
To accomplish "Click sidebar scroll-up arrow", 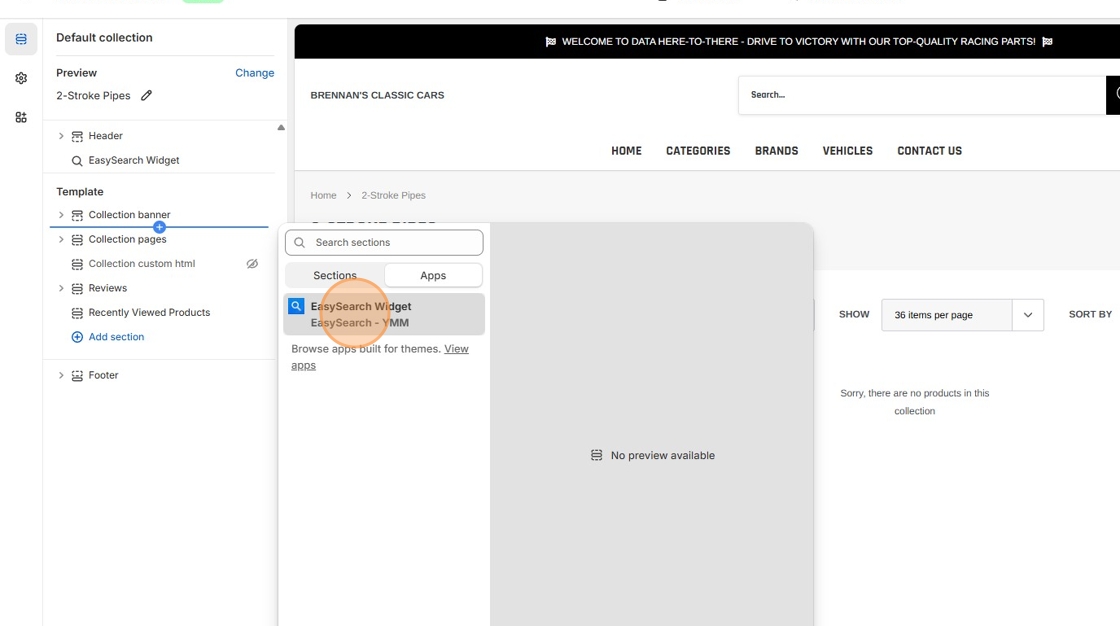I will (281, 128).
